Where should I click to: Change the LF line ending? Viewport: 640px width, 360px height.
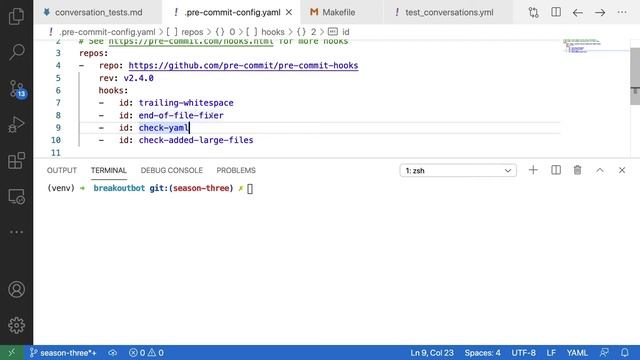tap(551, 353)
